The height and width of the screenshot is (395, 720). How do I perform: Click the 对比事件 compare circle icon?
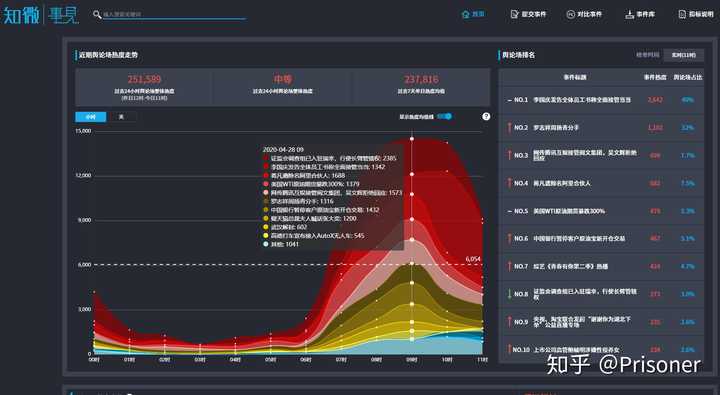click(x=570, y=15)
